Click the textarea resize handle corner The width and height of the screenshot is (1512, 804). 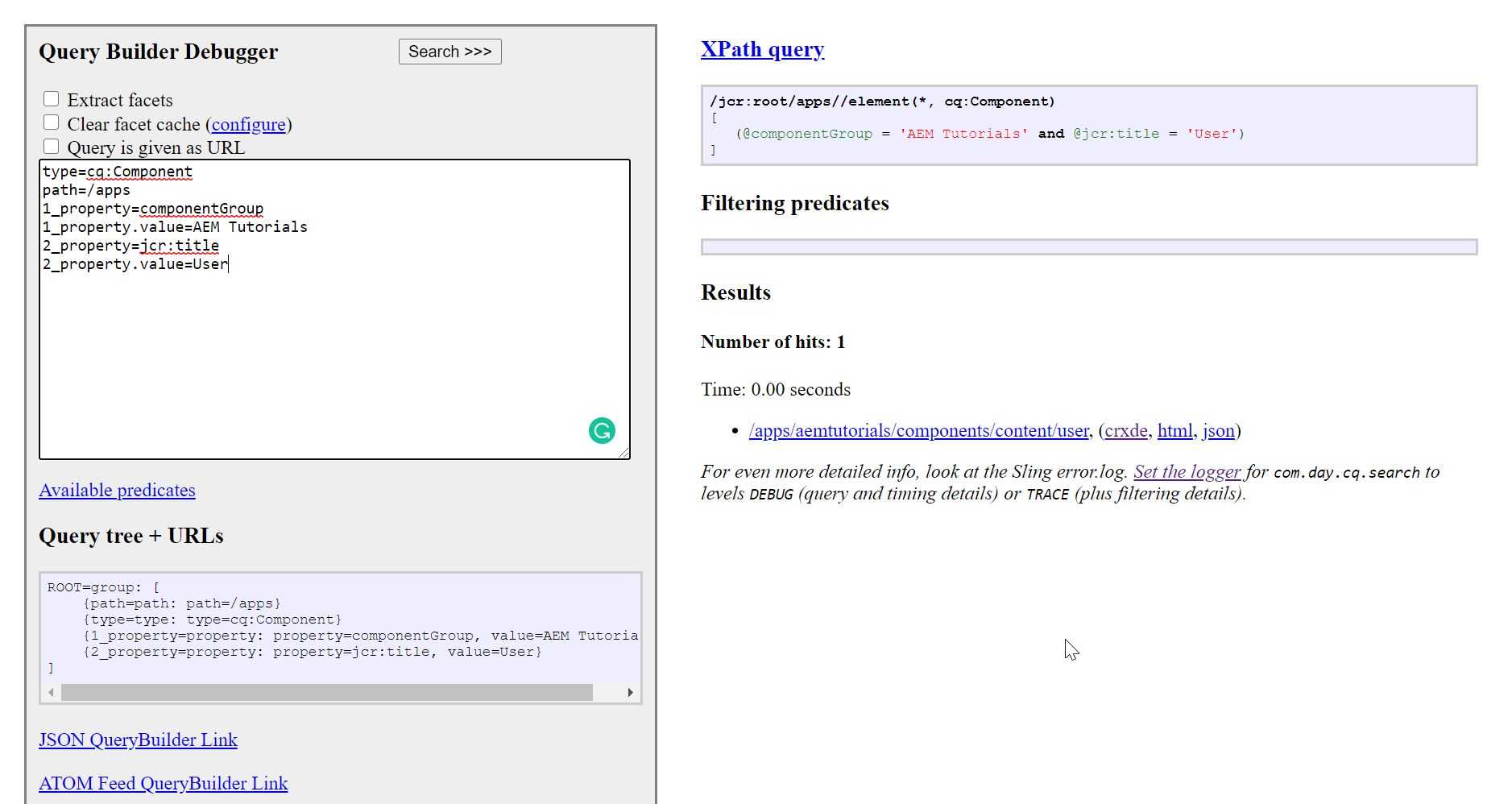[x=626, y=452]
